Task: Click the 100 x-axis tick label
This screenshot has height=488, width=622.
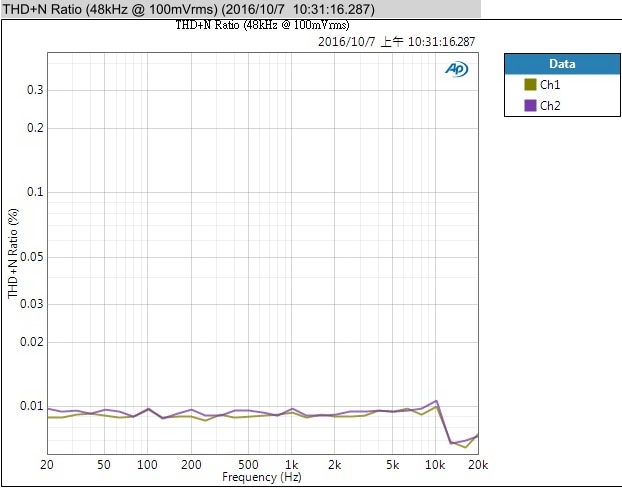Action: (x=147, y=464)
